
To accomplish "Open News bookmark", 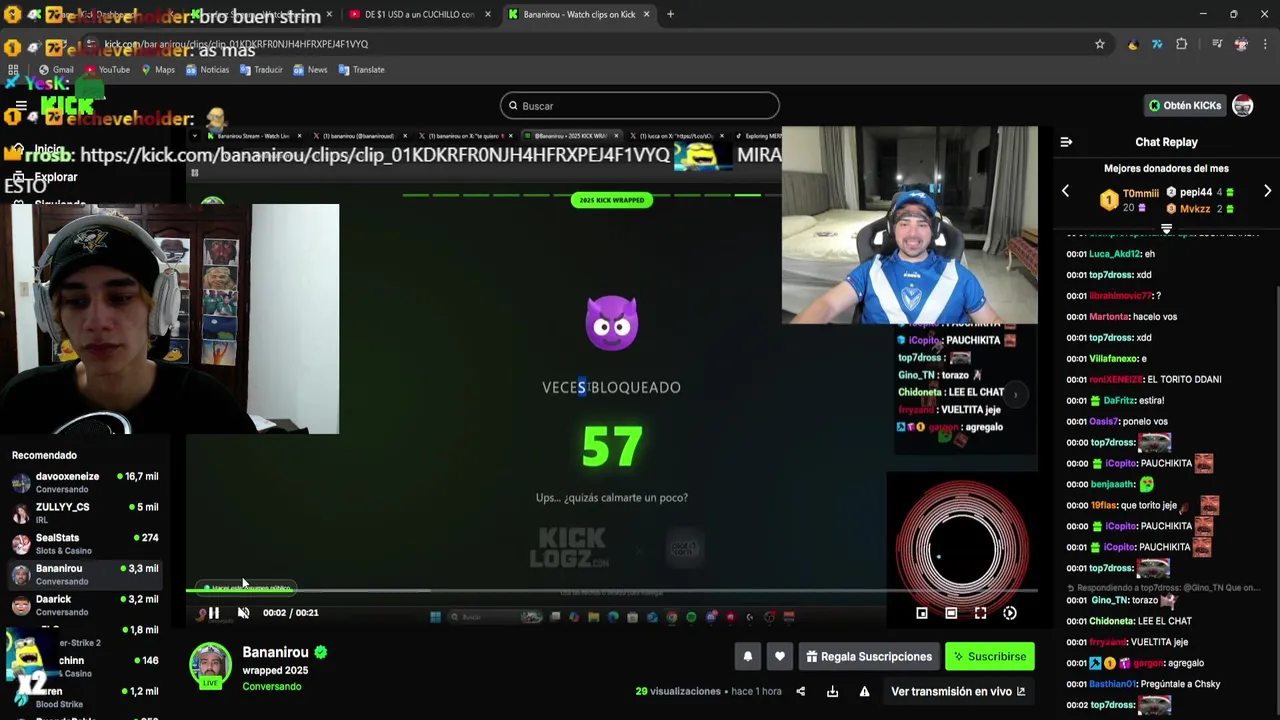I will click(x=310, y=70).
